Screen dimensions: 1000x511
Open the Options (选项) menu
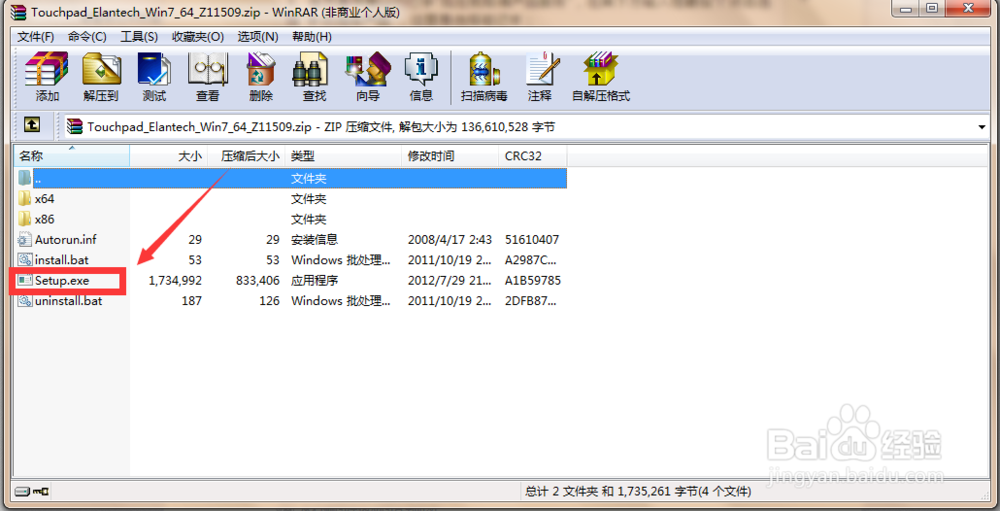click(258, 36)
